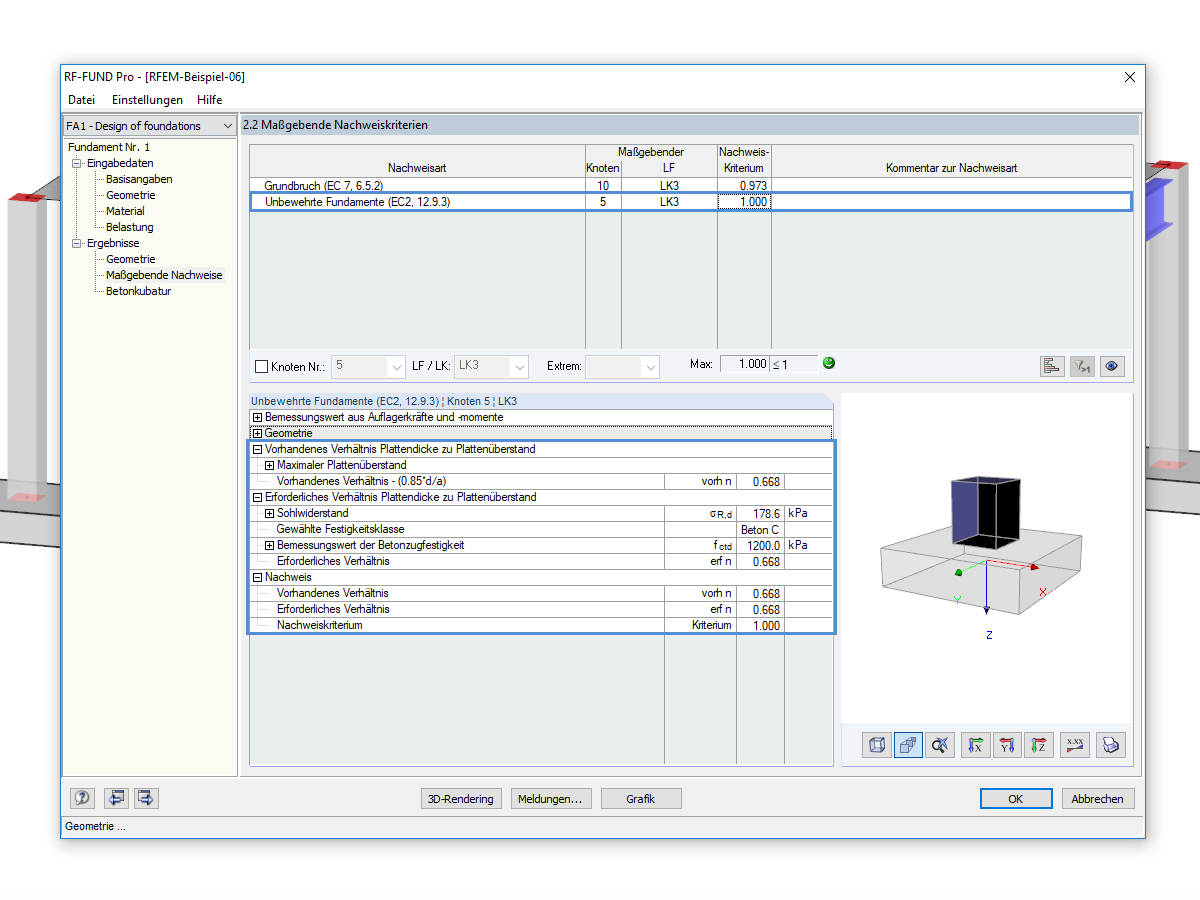Expand Bemessungswert der Betonzugfestigkeit
1200x900 pixels.
[x=269, y=545]
